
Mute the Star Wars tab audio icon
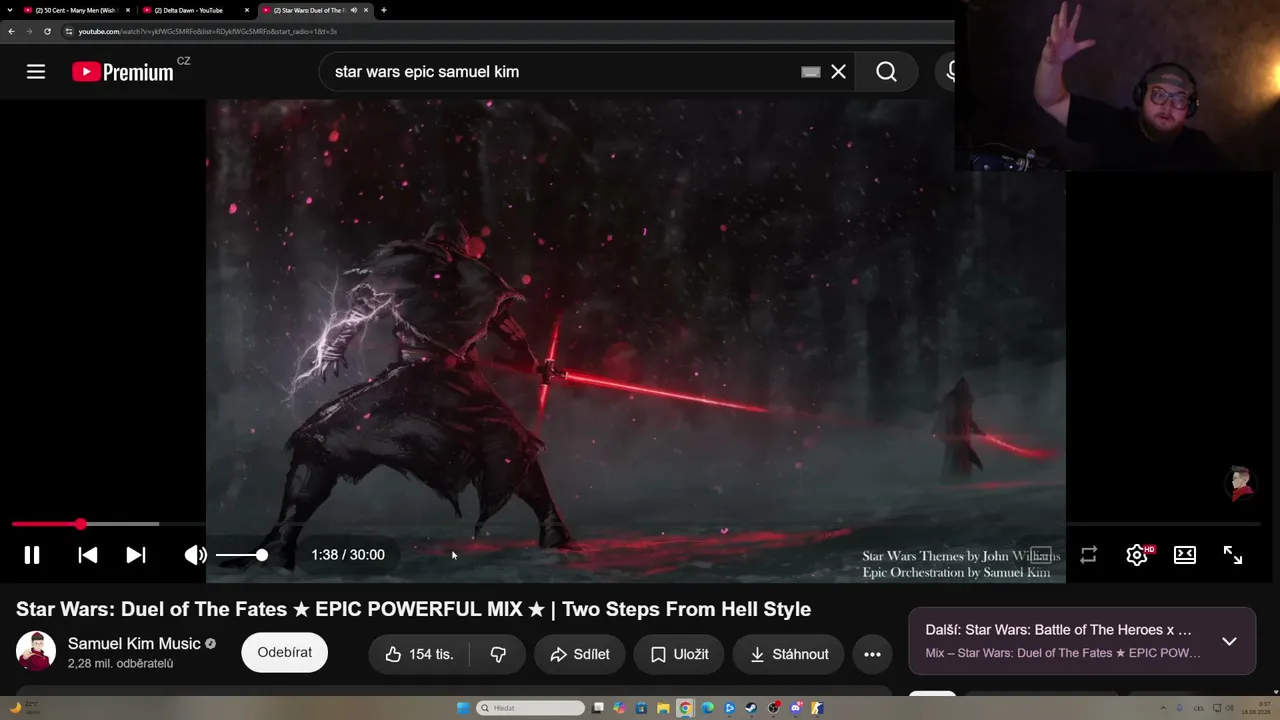tap(353, 10)
